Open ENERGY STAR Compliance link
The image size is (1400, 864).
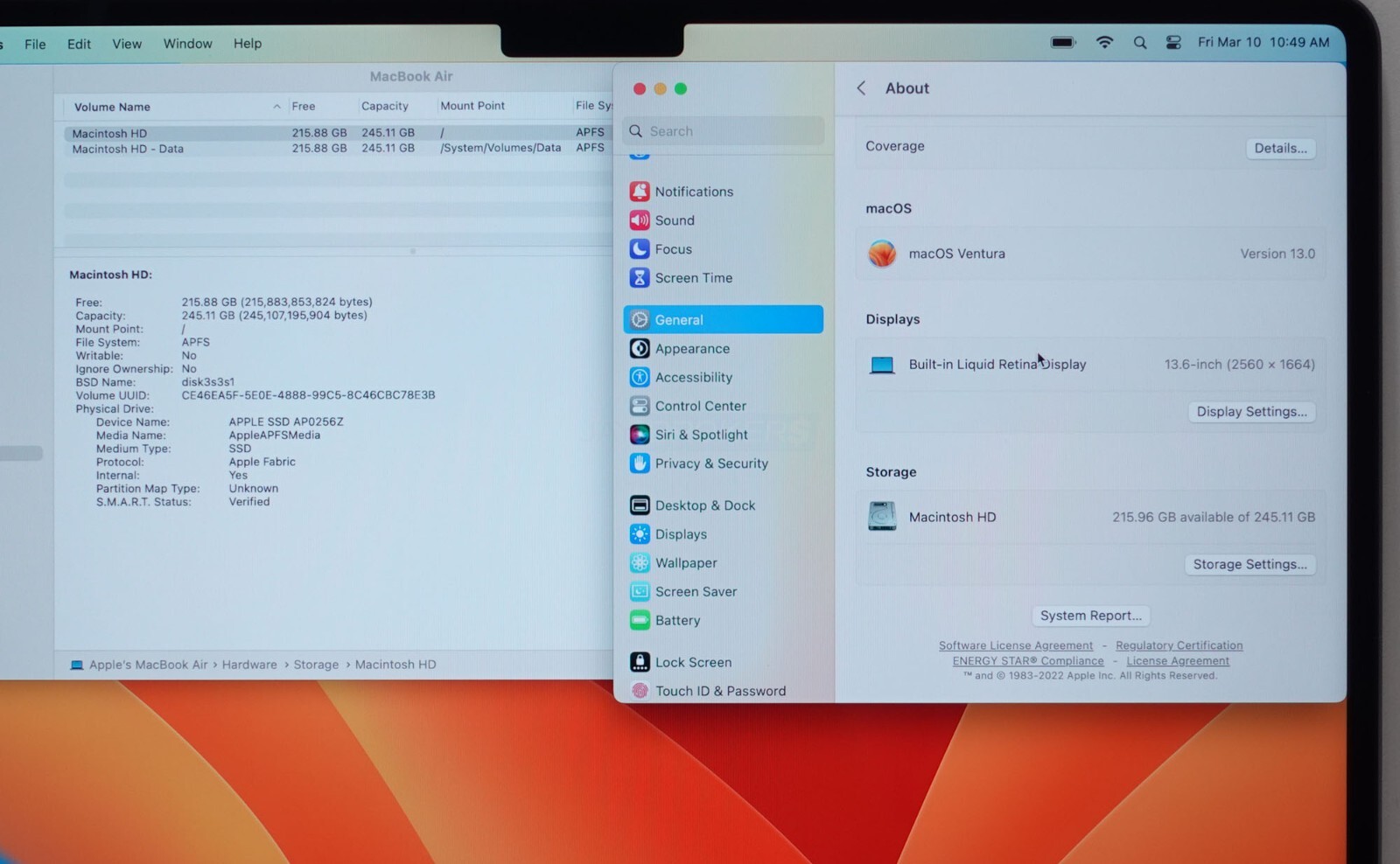point(1028,661)
